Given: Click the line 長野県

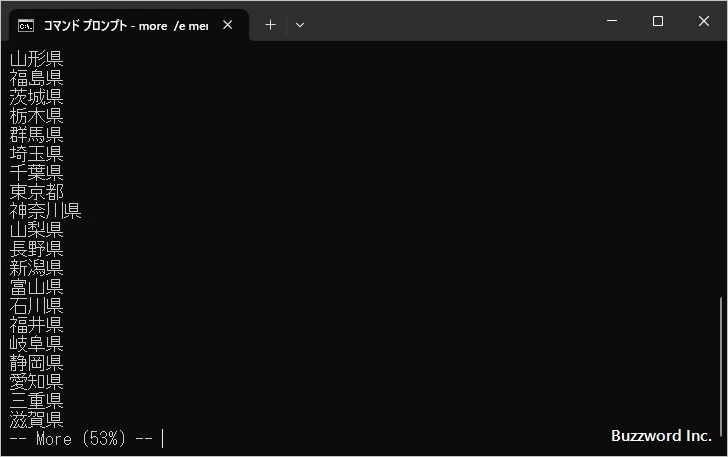Looking at the screenshot, I should (36, 249).
